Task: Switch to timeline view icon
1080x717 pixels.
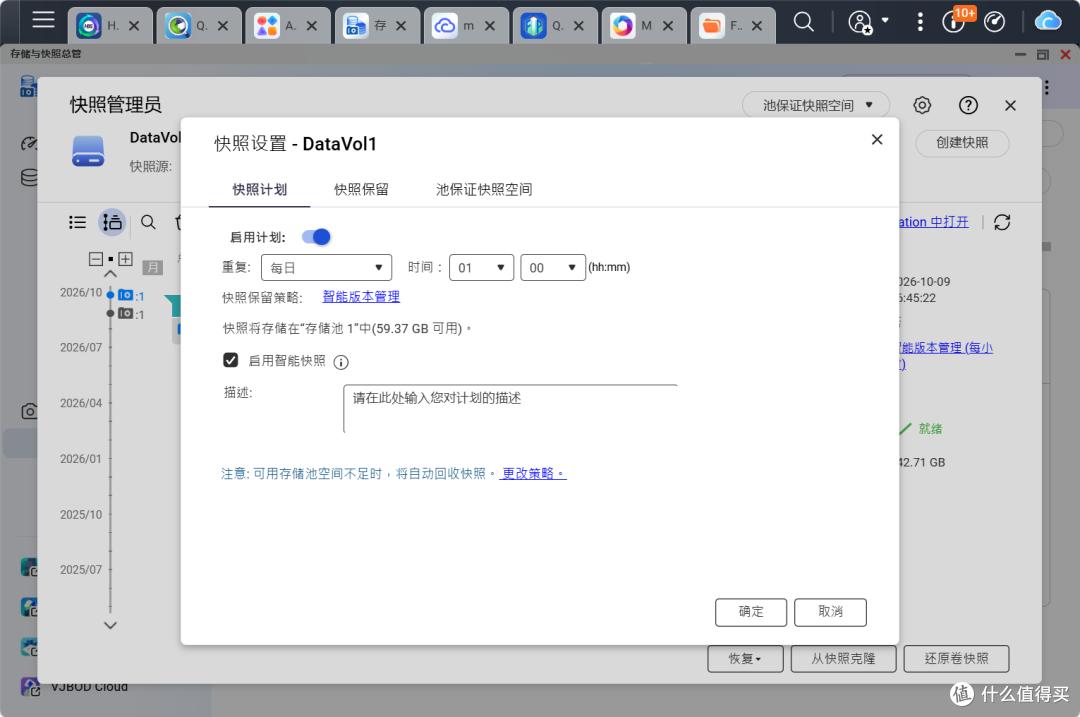Action: pyautogui.click(x=112, y=222)
